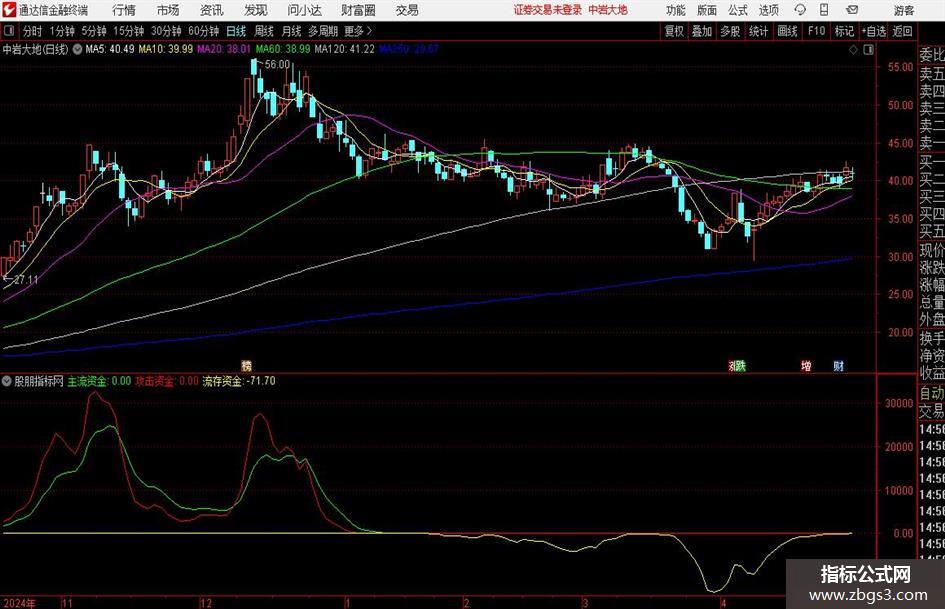Open F10 company info
The height and width of the screenshot is (609, 945).
click(816, 31)
